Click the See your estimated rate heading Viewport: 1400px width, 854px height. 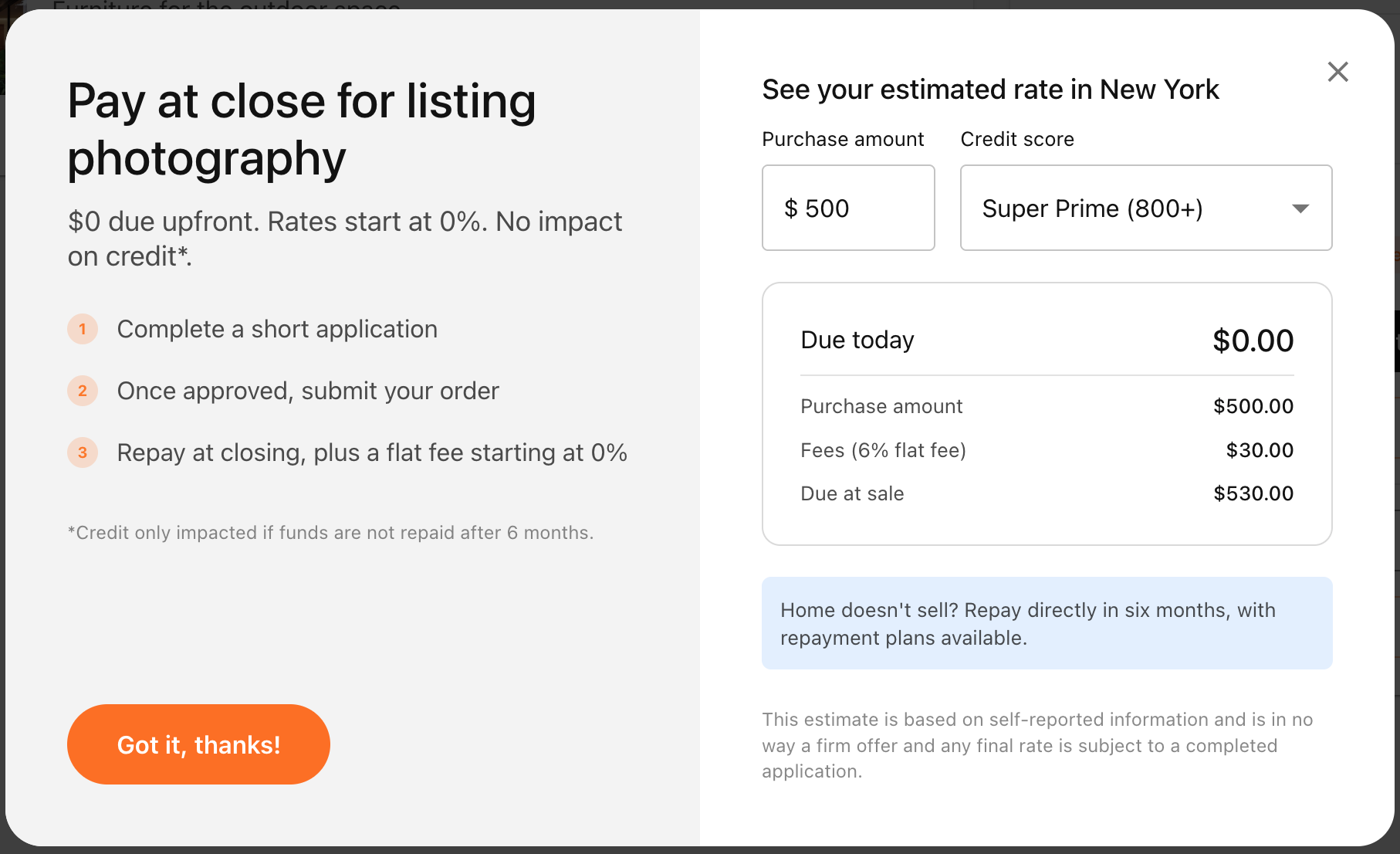click(990, 90)
